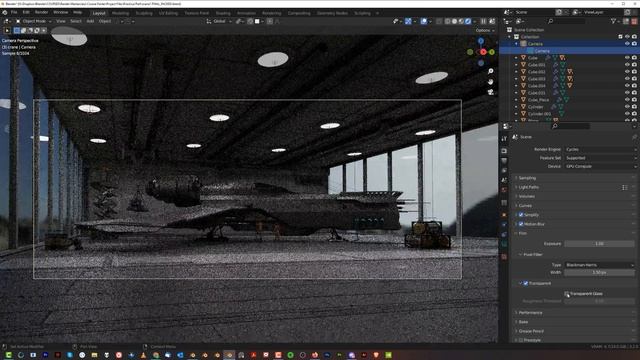640x360 pixels.
Task: Switch to the UV Editing workspace tab
Action: click(168, 13)
